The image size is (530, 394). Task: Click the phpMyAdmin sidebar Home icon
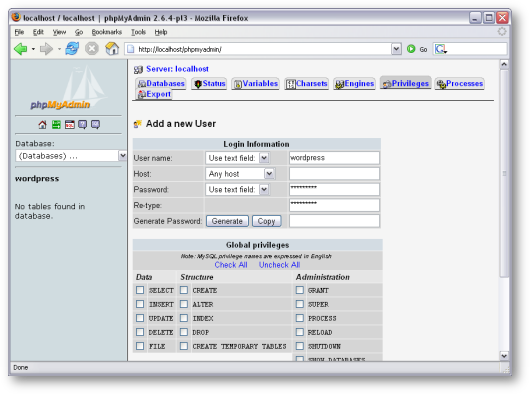42,125
